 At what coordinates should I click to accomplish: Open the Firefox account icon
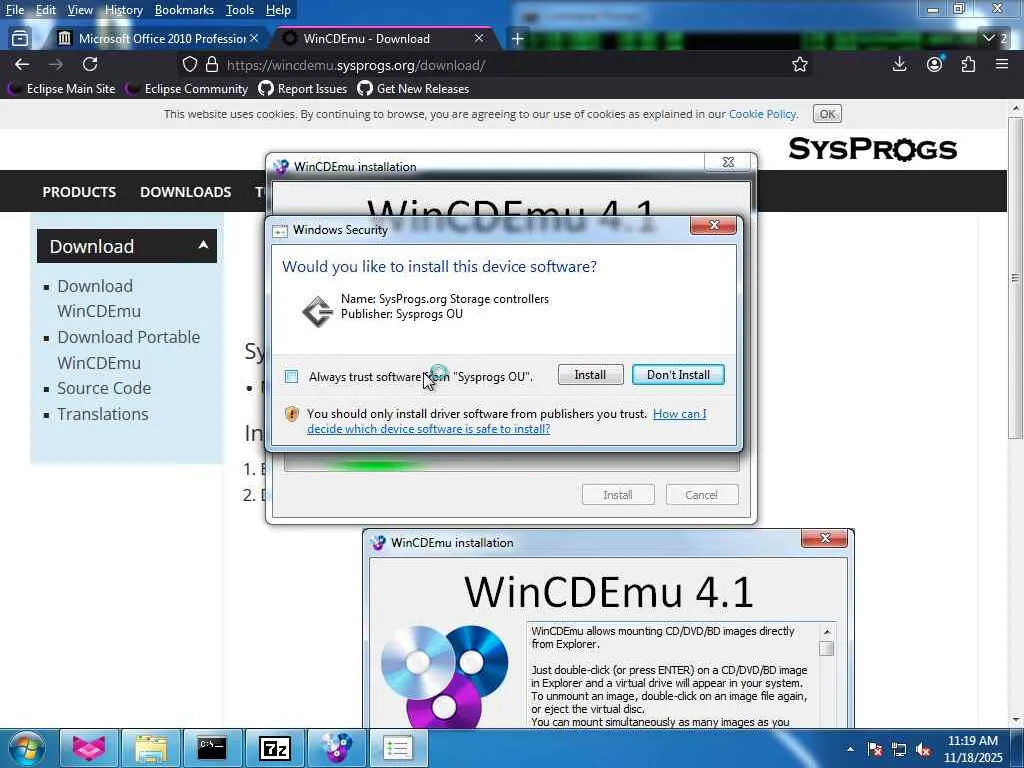tap(935, 64)
